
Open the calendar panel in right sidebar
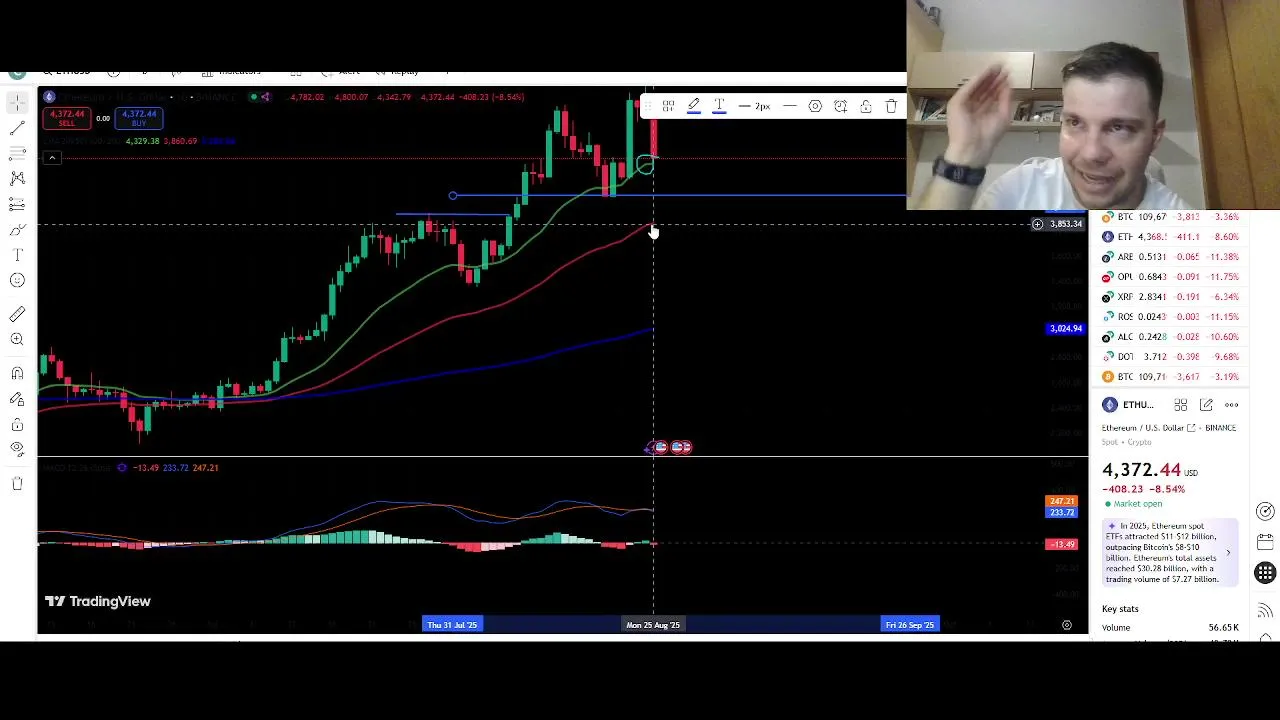[1266, 542]
